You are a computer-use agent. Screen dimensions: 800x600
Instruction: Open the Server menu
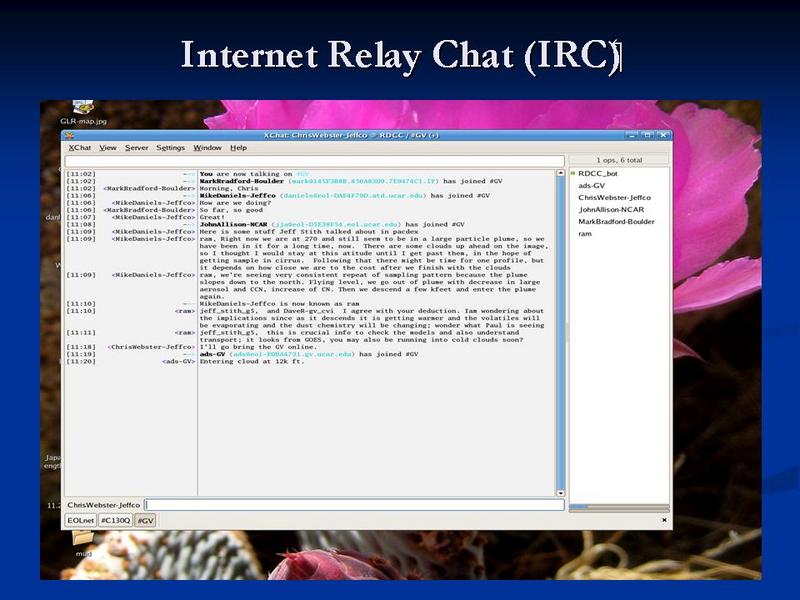(137, 147)
